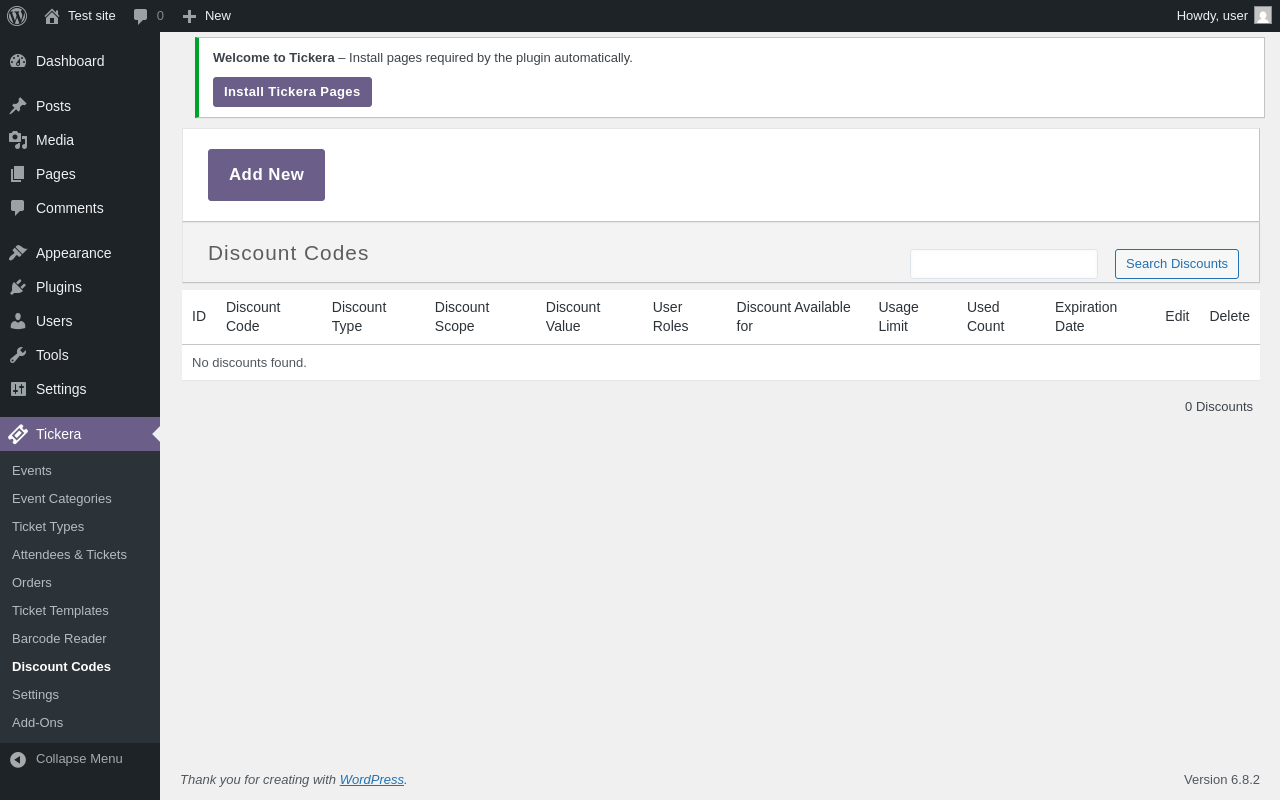Click the Test site home icon
The image size is (1280, 800).
52,16
